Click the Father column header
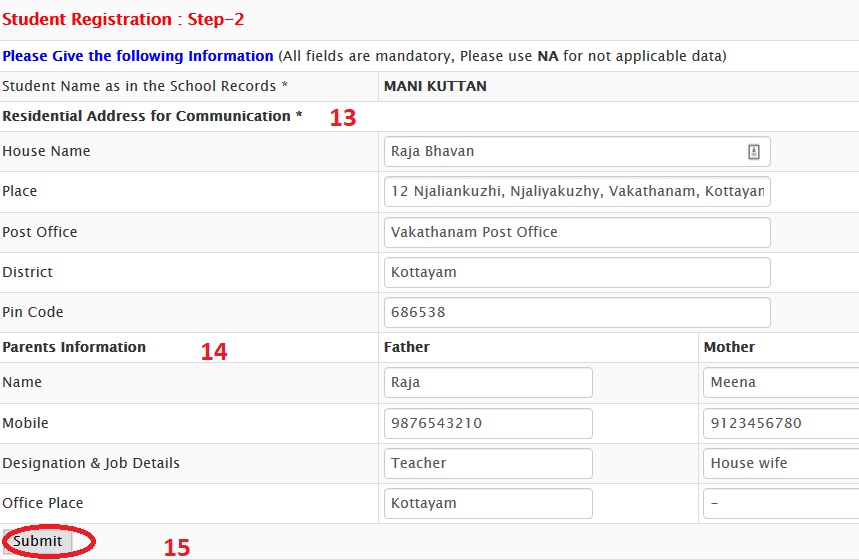The height and width of the screenshot is (560, 859). (406, 347)
